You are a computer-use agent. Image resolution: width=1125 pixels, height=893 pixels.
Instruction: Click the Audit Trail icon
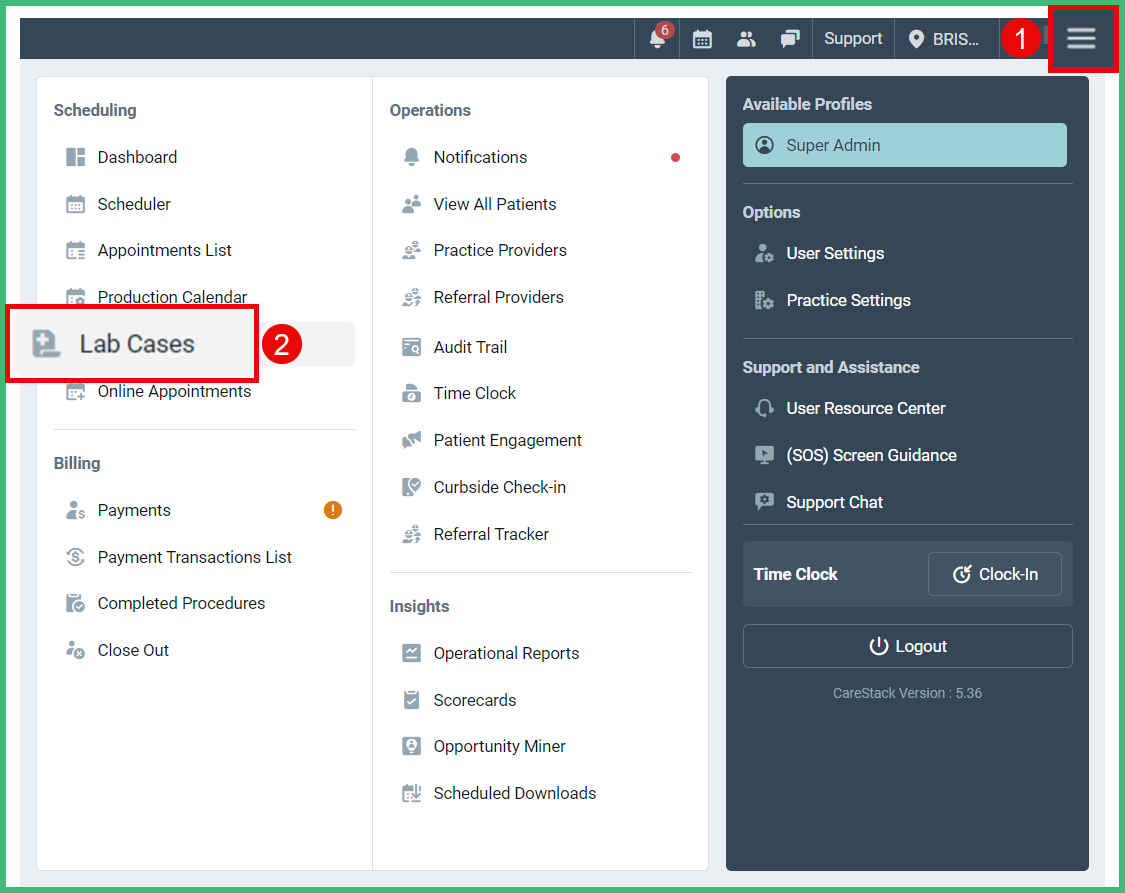point(411,346)
